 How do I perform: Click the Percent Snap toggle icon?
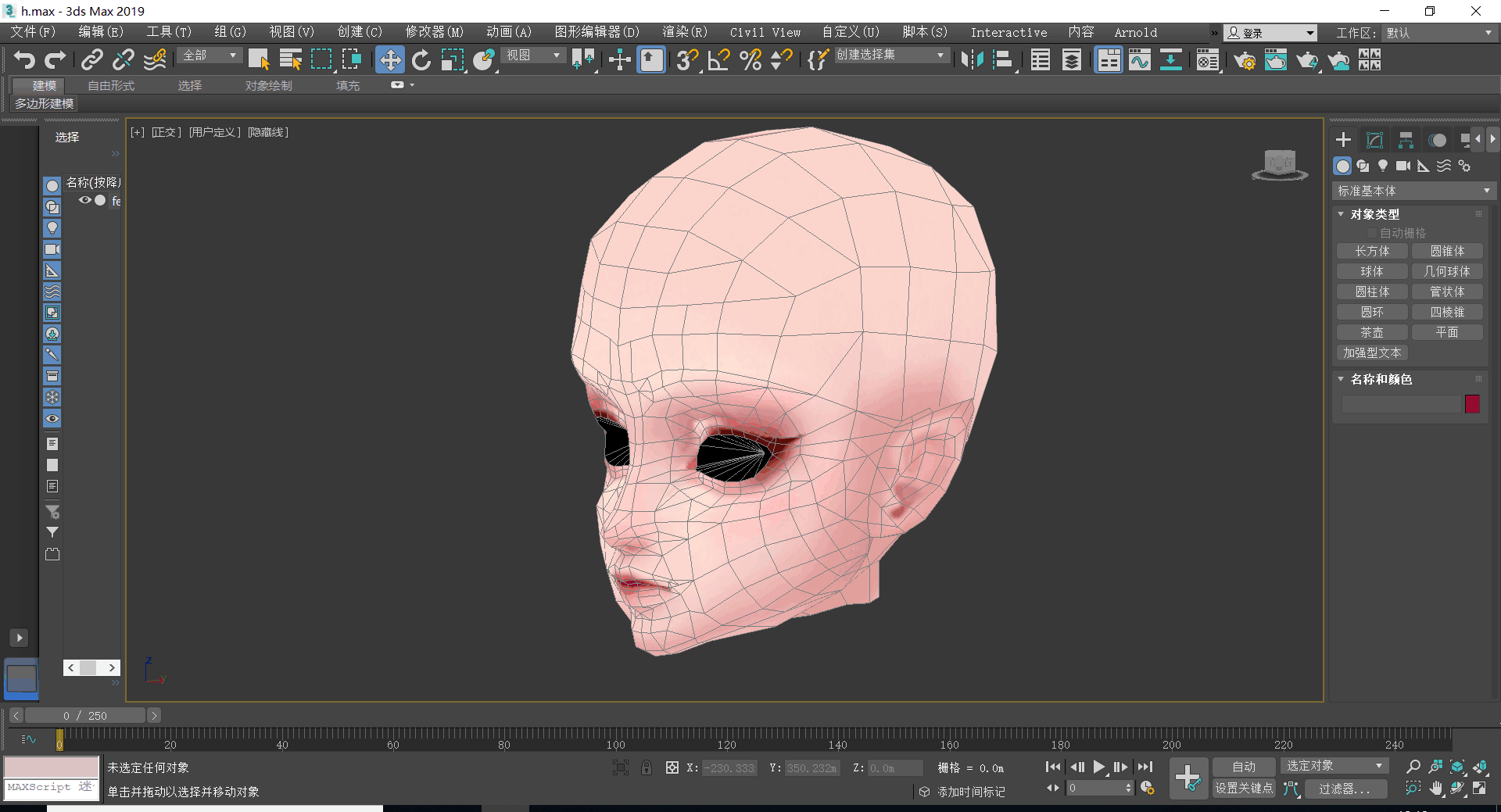[x=750, y=60]
